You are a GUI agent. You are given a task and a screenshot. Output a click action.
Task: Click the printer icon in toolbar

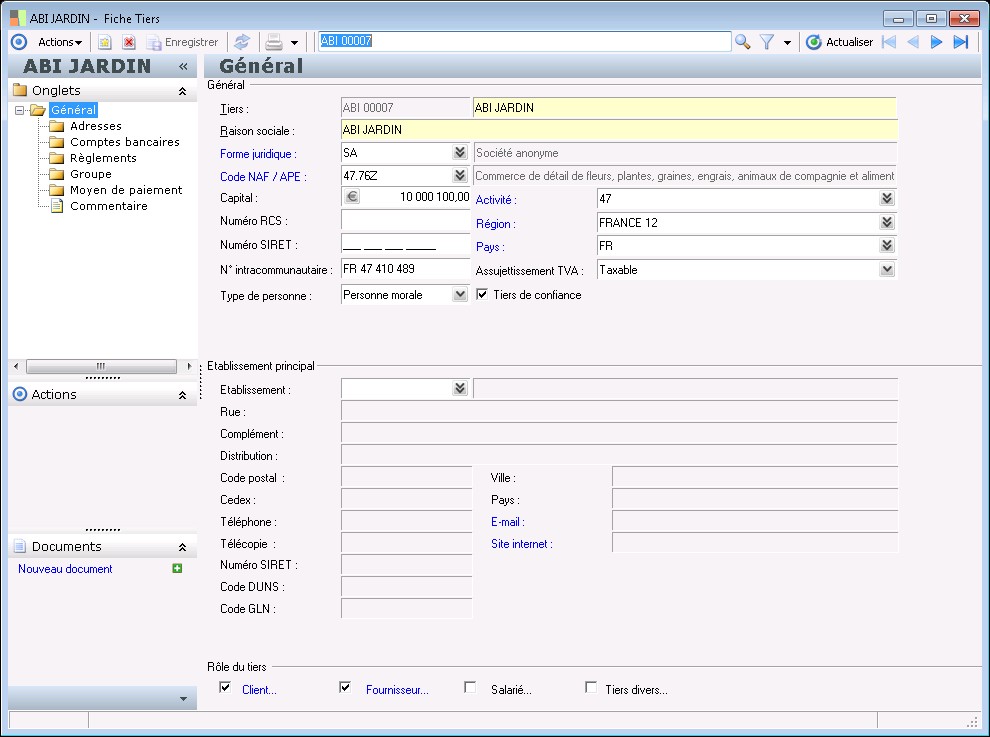click(x=273, y=42)
